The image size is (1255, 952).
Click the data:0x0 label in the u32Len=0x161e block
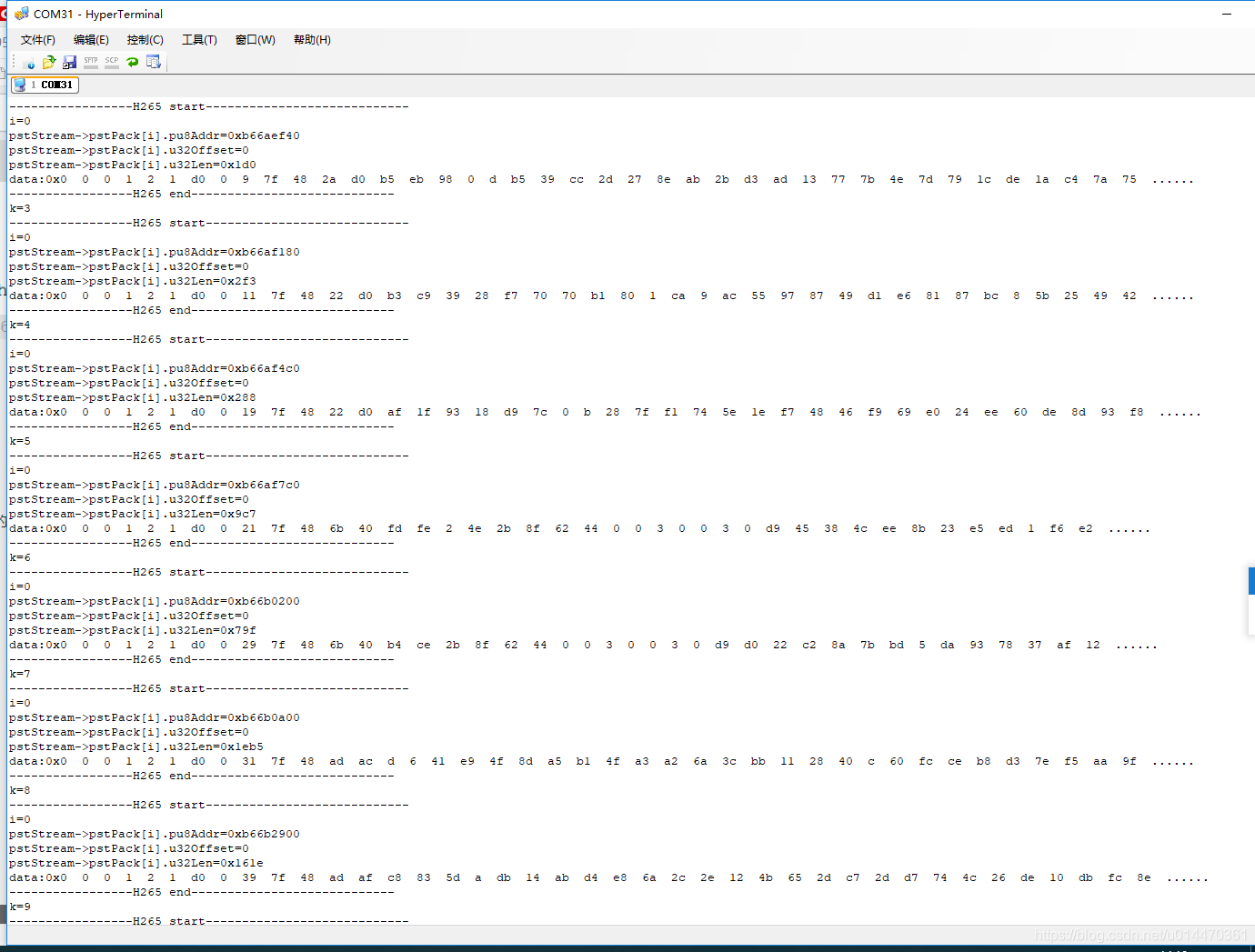(38, 877)
